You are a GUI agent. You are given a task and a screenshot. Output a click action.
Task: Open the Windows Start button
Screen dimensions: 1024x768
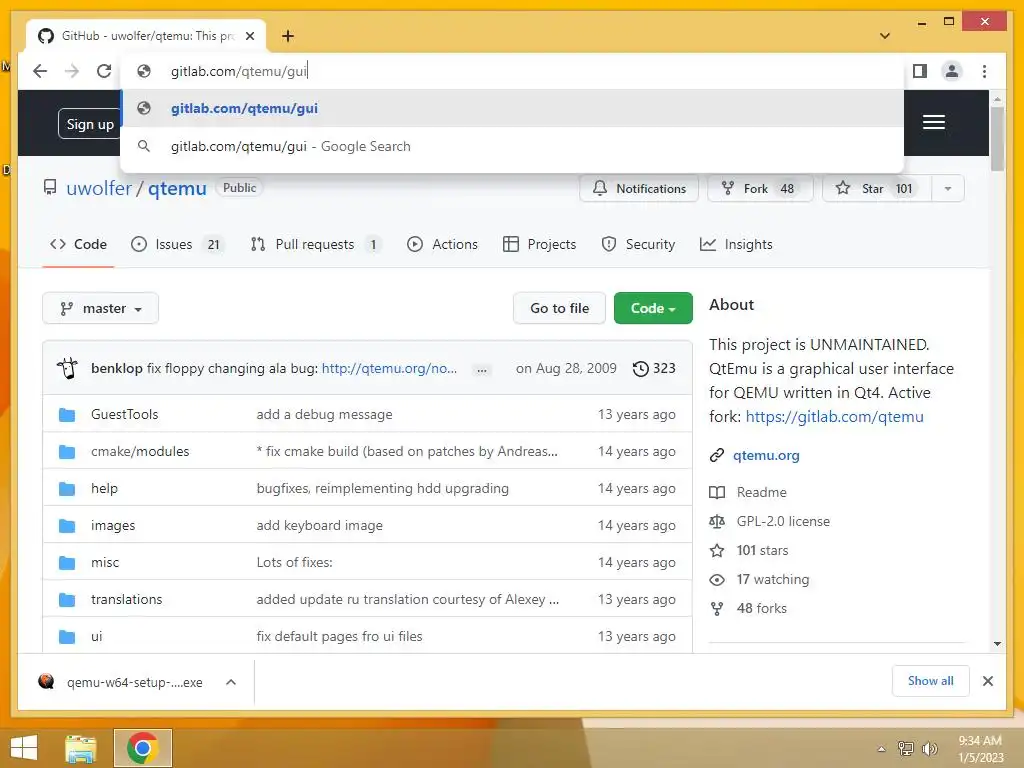coord(24,748)
